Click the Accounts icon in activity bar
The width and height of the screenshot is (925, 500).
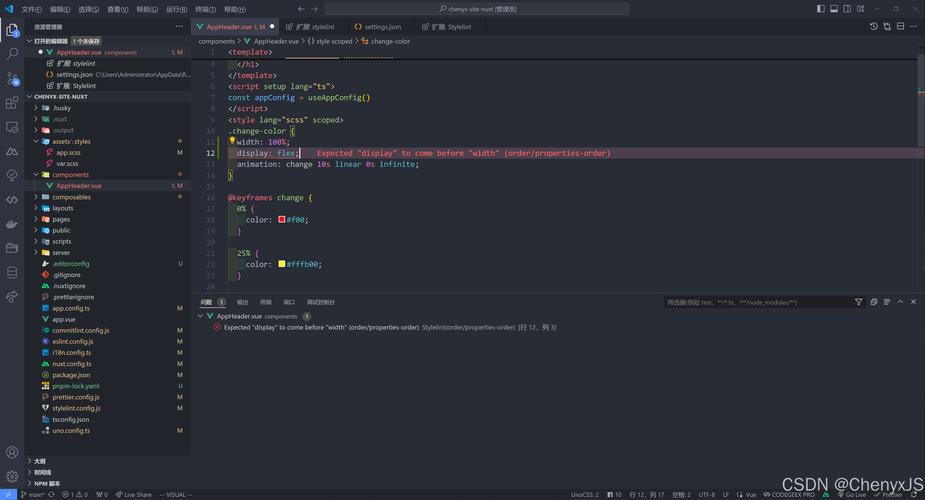click(x=12, y=453)
